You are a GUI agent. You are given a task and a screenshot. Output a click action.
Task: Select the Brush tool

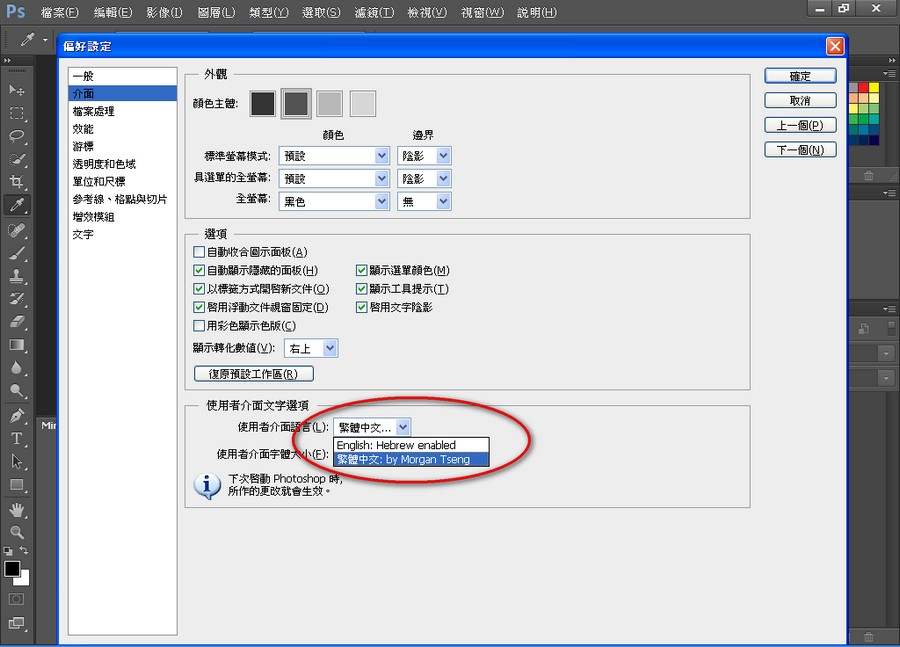(x=17, y=253)
